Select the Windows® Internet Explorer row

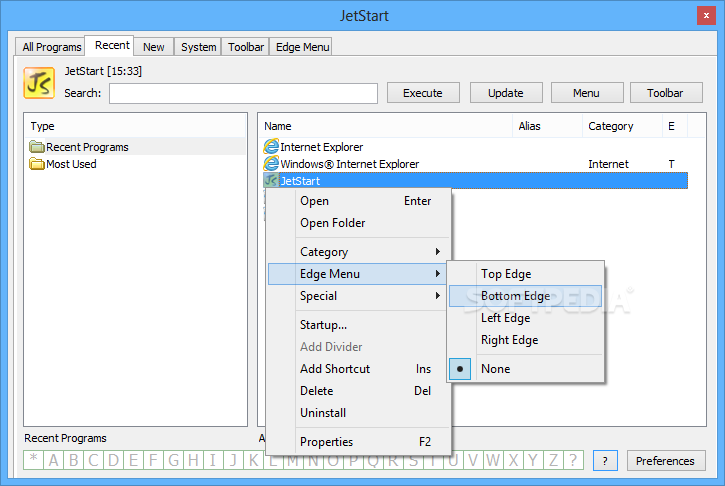coord(475,164)
